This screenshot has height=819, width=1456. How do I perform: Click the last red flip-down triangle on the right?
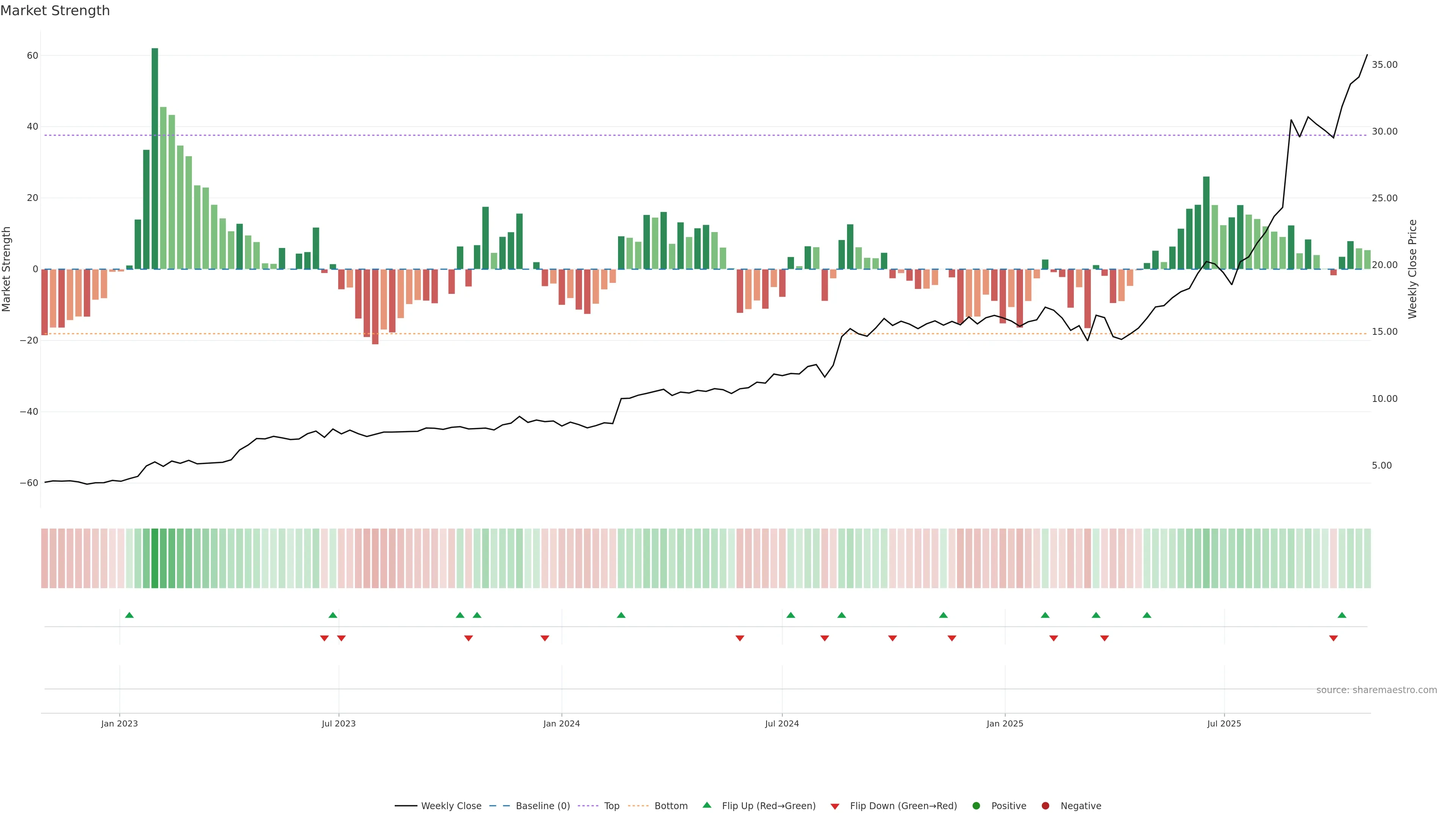tap(1334, 638)
